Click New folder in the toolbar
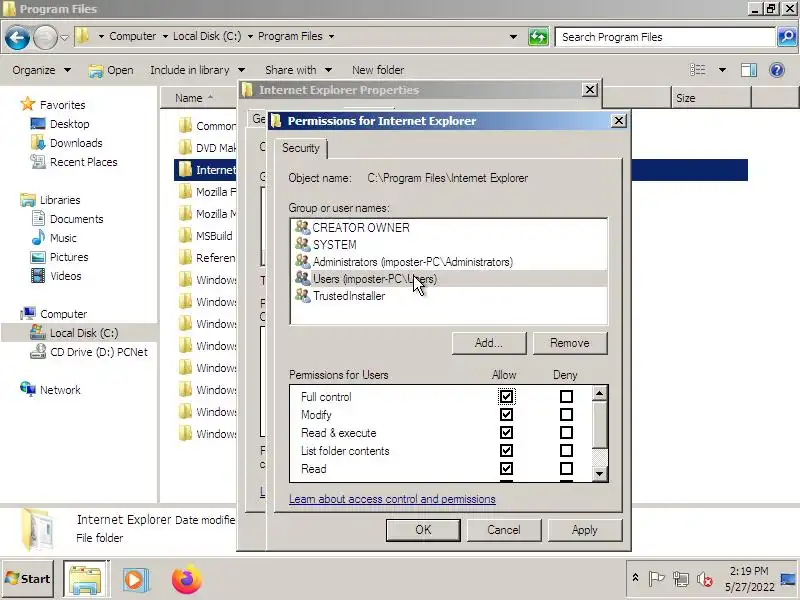 click(x=378, y=70)
